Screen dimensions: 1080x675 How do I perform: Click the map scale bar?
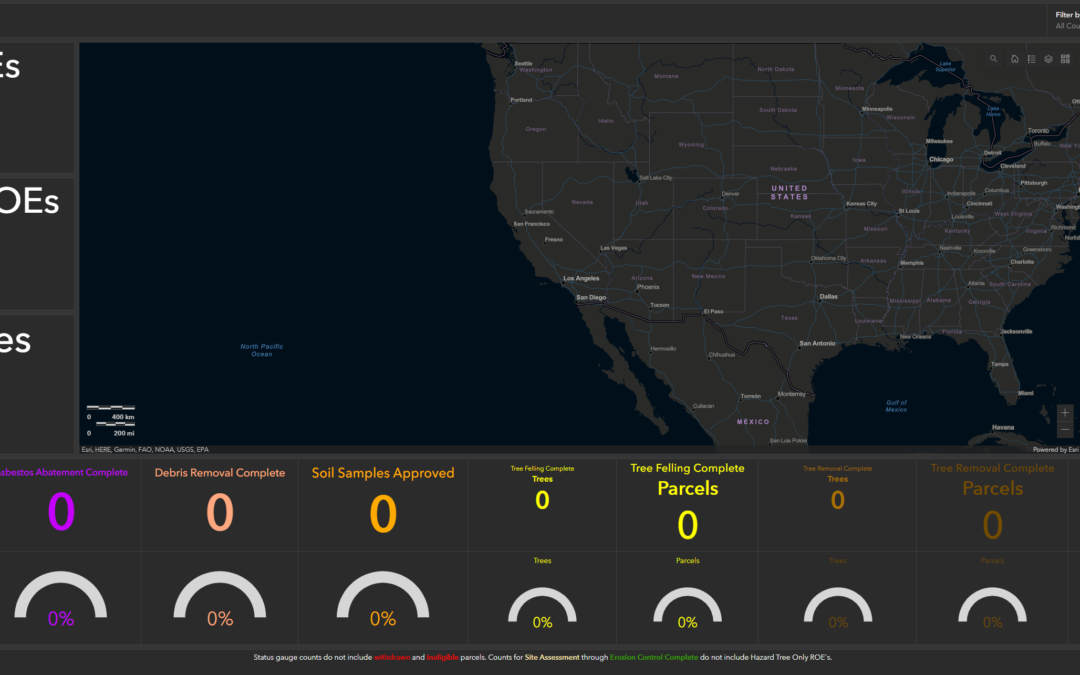110,420
